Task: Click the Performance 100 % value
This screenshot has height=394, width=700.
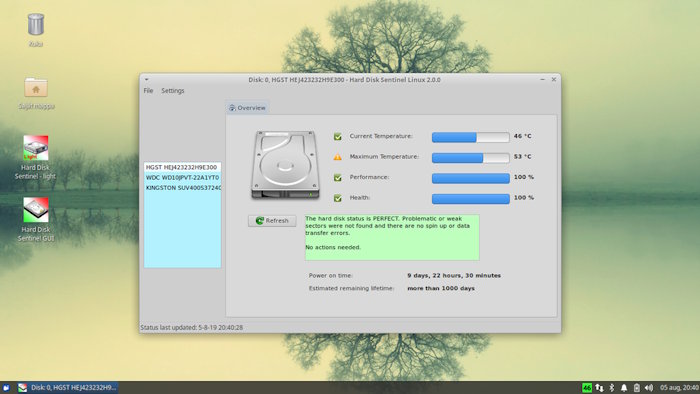Action: (524, 177)
